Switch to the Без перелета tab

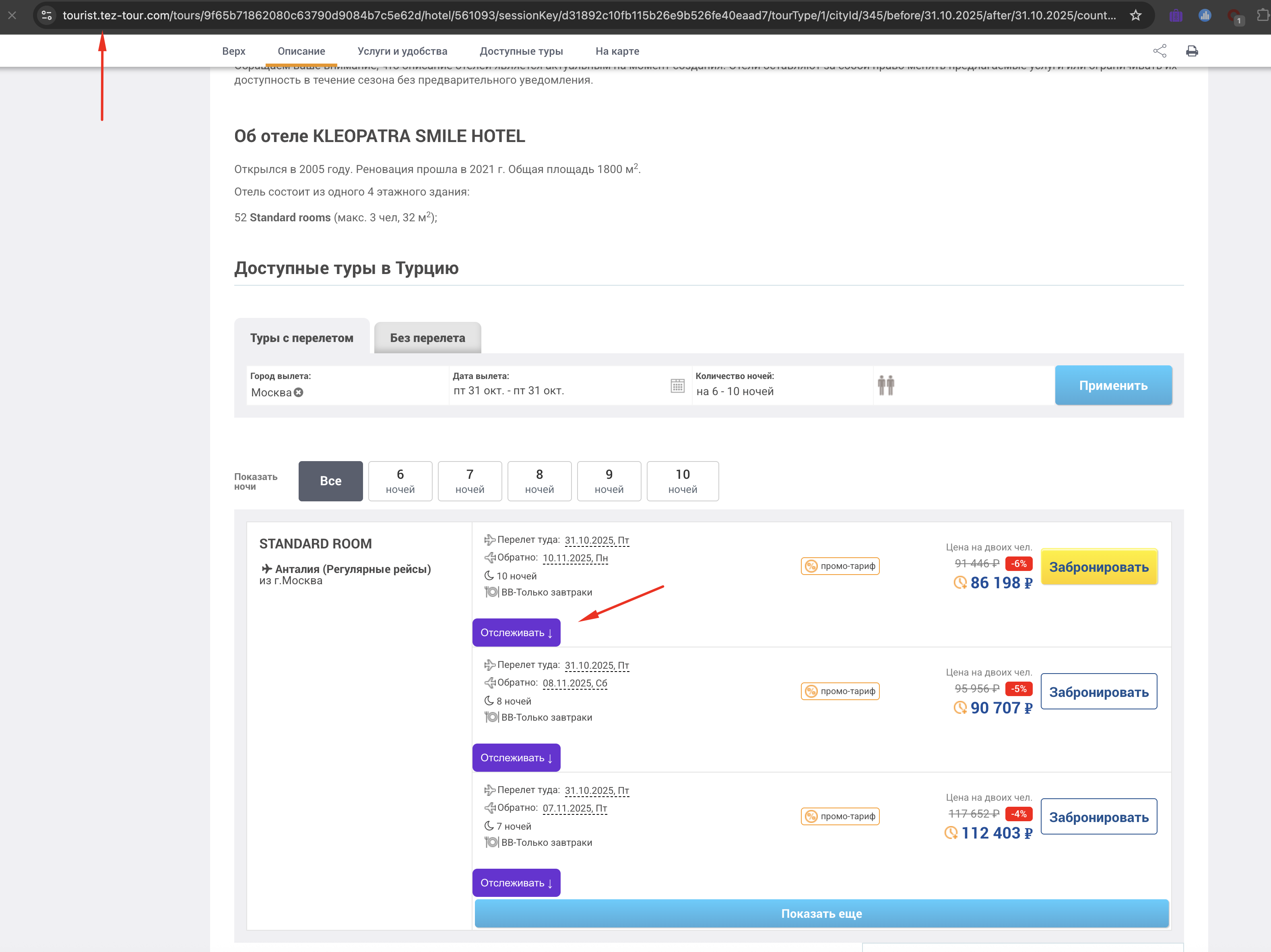pyautogui.click(x=427, y=338)
